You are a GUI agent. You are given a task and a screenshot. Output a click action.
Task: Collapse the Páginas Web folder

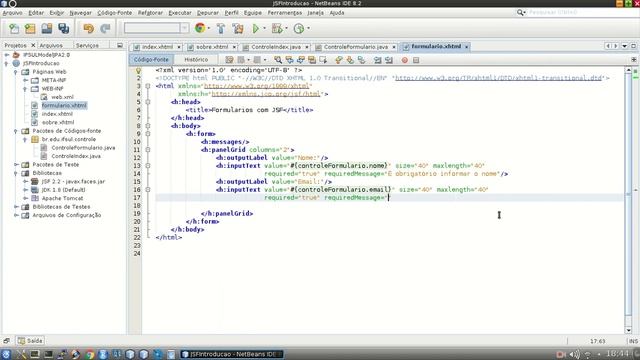[16, 72]
